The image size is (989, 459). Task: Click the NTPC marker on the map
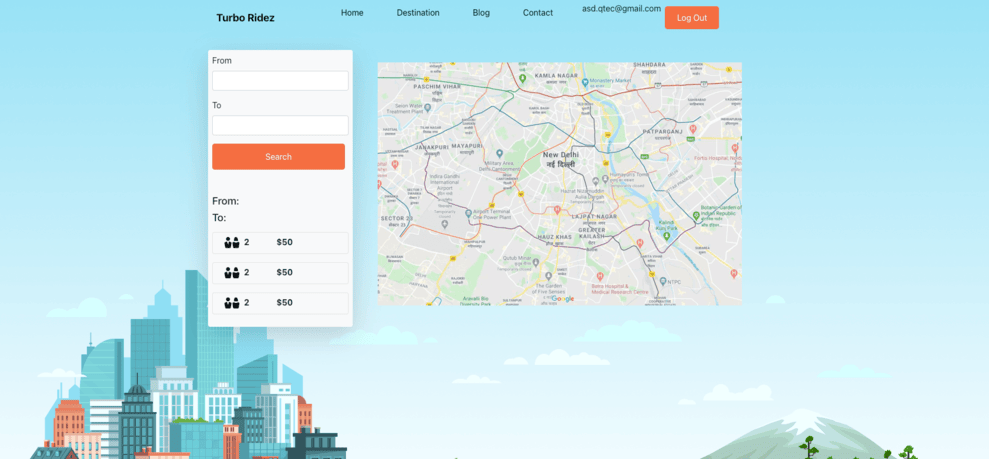662,281
